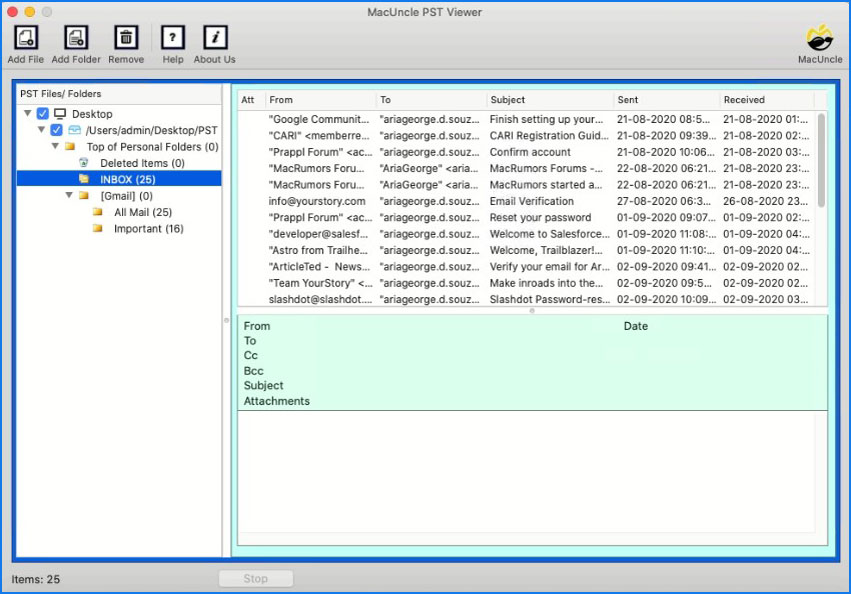
Task: Click the Stop button
Action: click(x=256, y=579)
